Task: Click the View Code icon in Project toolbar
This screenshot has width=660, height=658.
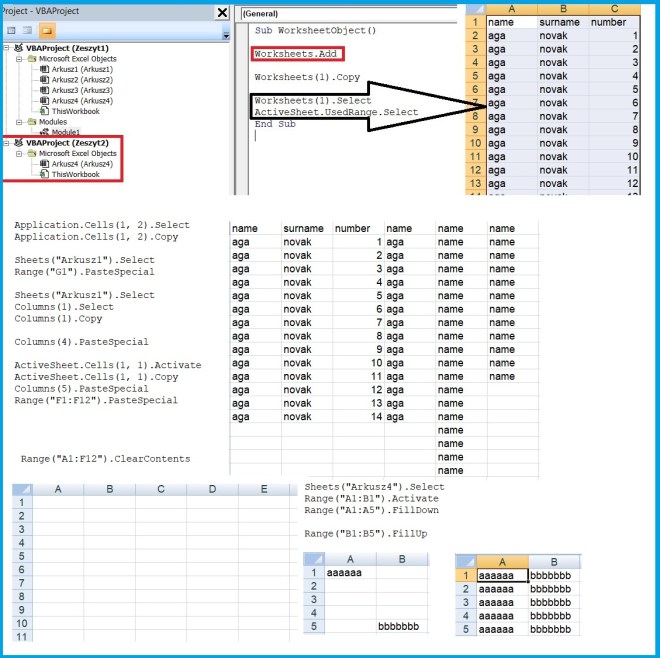Action: pos(10,31)
